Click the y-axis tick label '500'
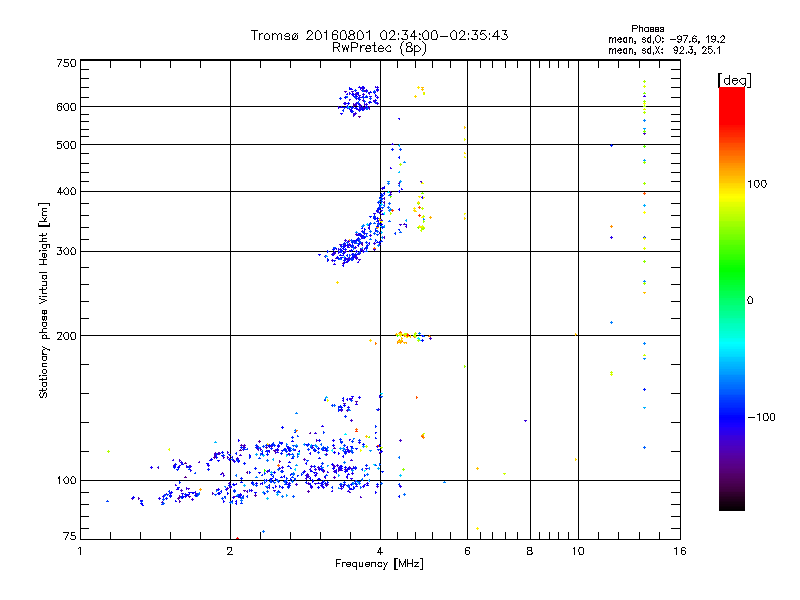The height and width of the screenshot is (600, 800). click(x=66, y=145)
